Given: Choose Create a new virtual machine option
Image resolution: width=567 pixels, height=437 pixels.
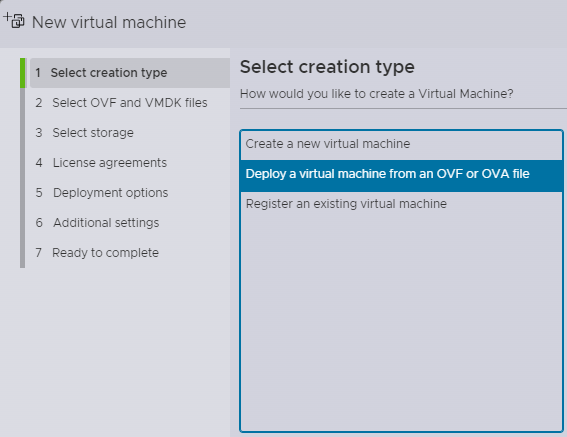Looking at the screenshot, I should (401, 145).
